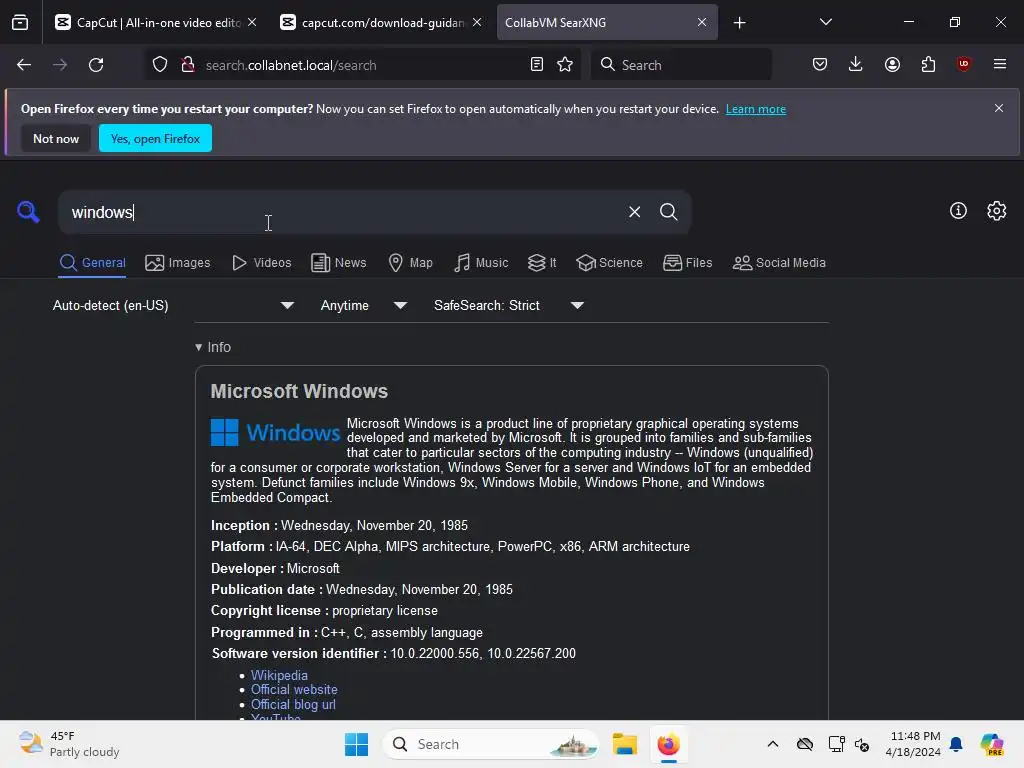Select the It search category
This screenshot has height=768, width=1024.
[x=542, y=263]
